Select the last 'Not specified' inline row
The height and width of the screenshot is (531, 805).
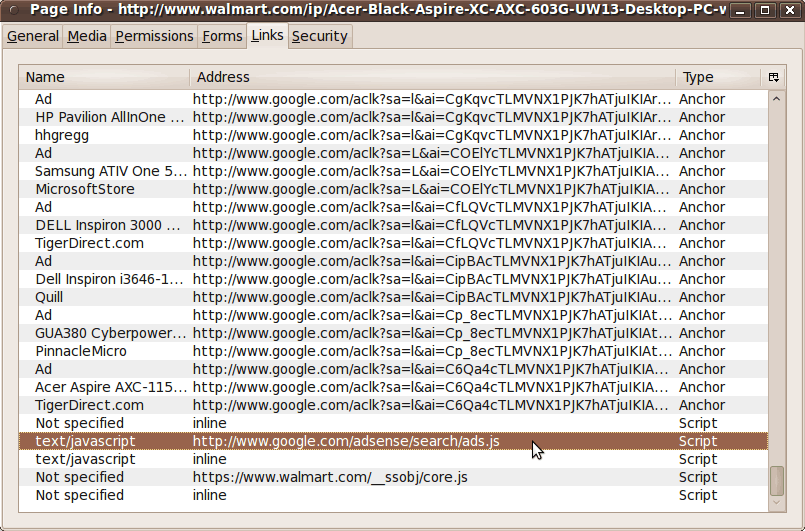click(393, 495)
